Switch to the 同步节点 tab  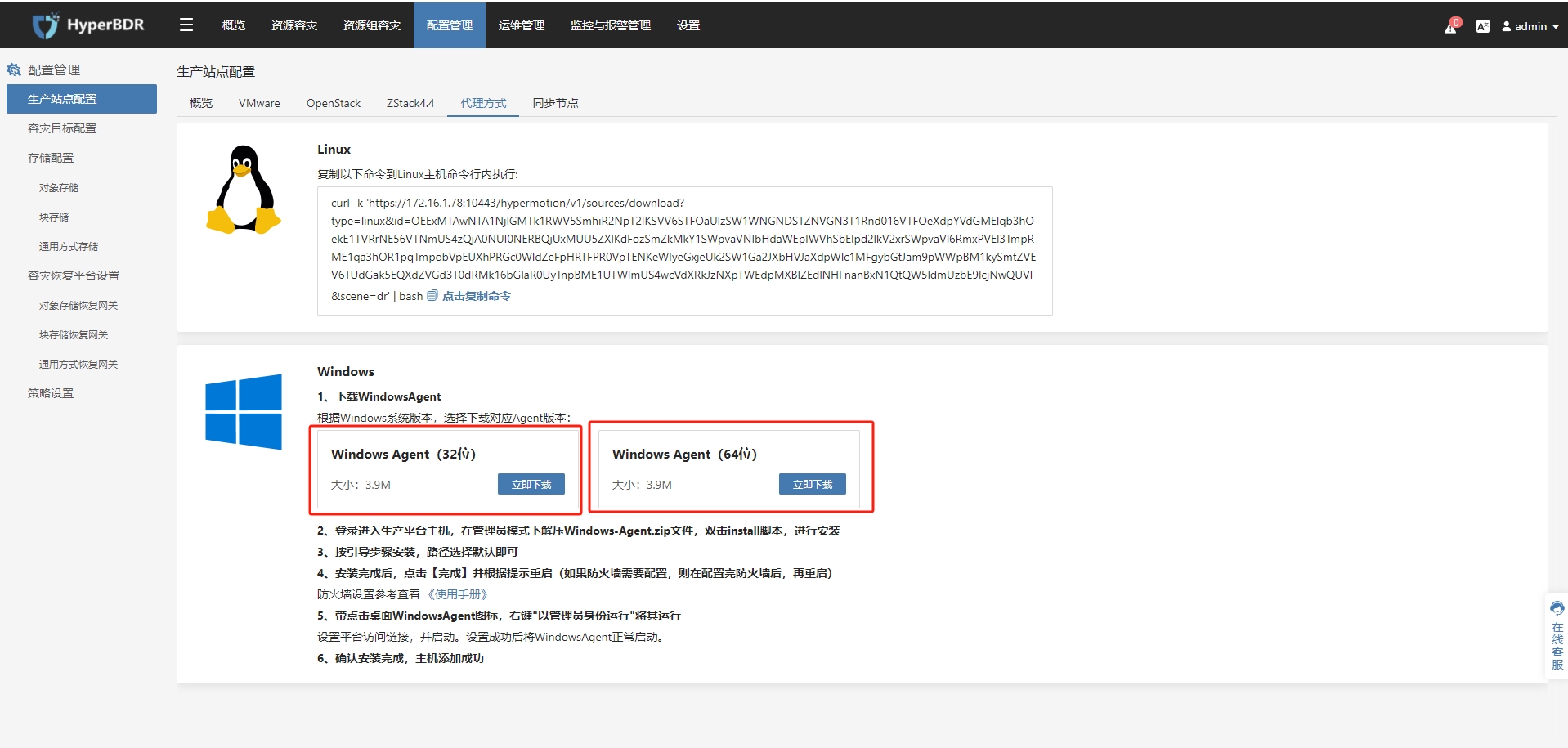[555, 103]
